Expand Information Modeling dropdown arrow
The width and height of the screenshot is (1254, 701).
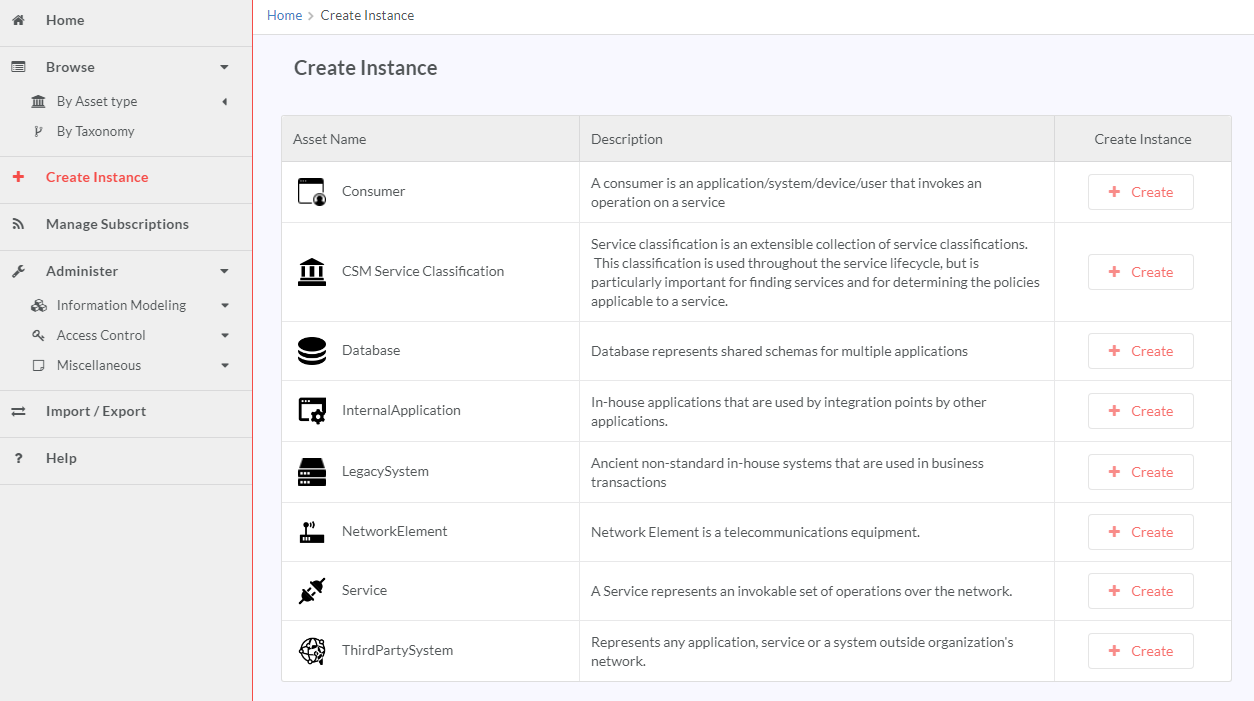click(224, 305)
